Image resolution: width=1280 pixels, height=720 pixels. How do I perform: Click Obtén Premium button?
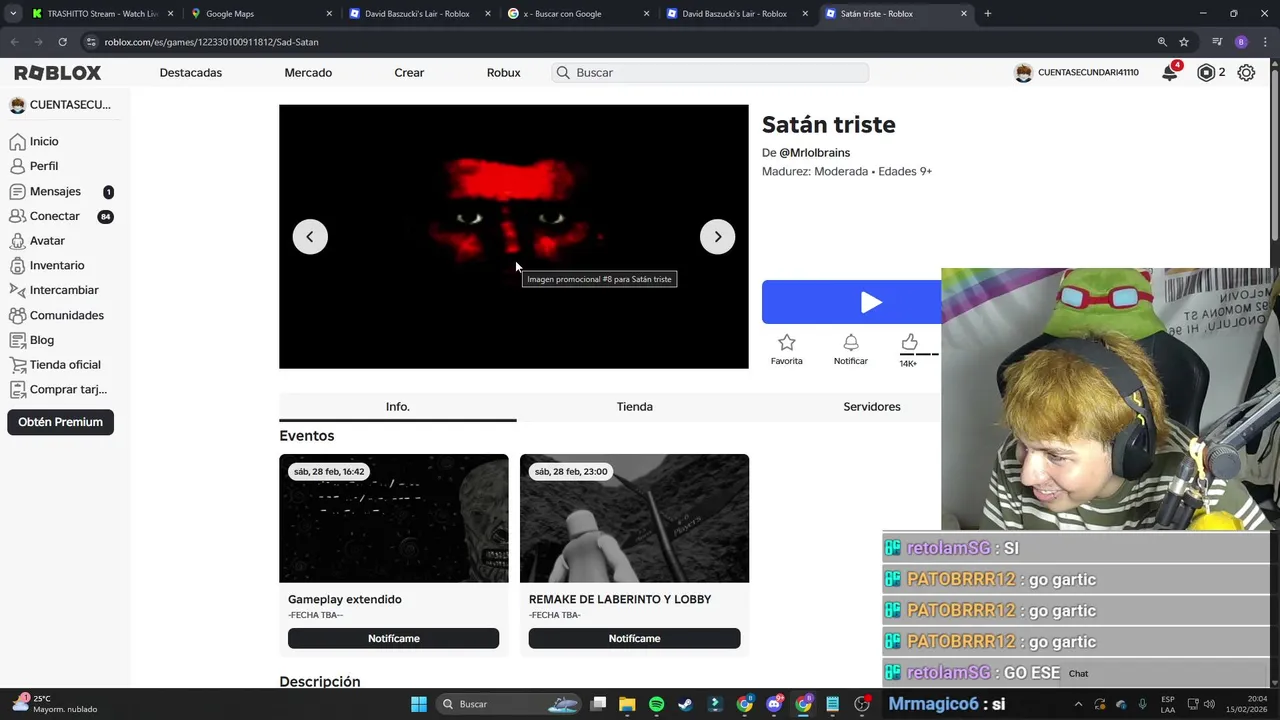(x=60, y=422)
